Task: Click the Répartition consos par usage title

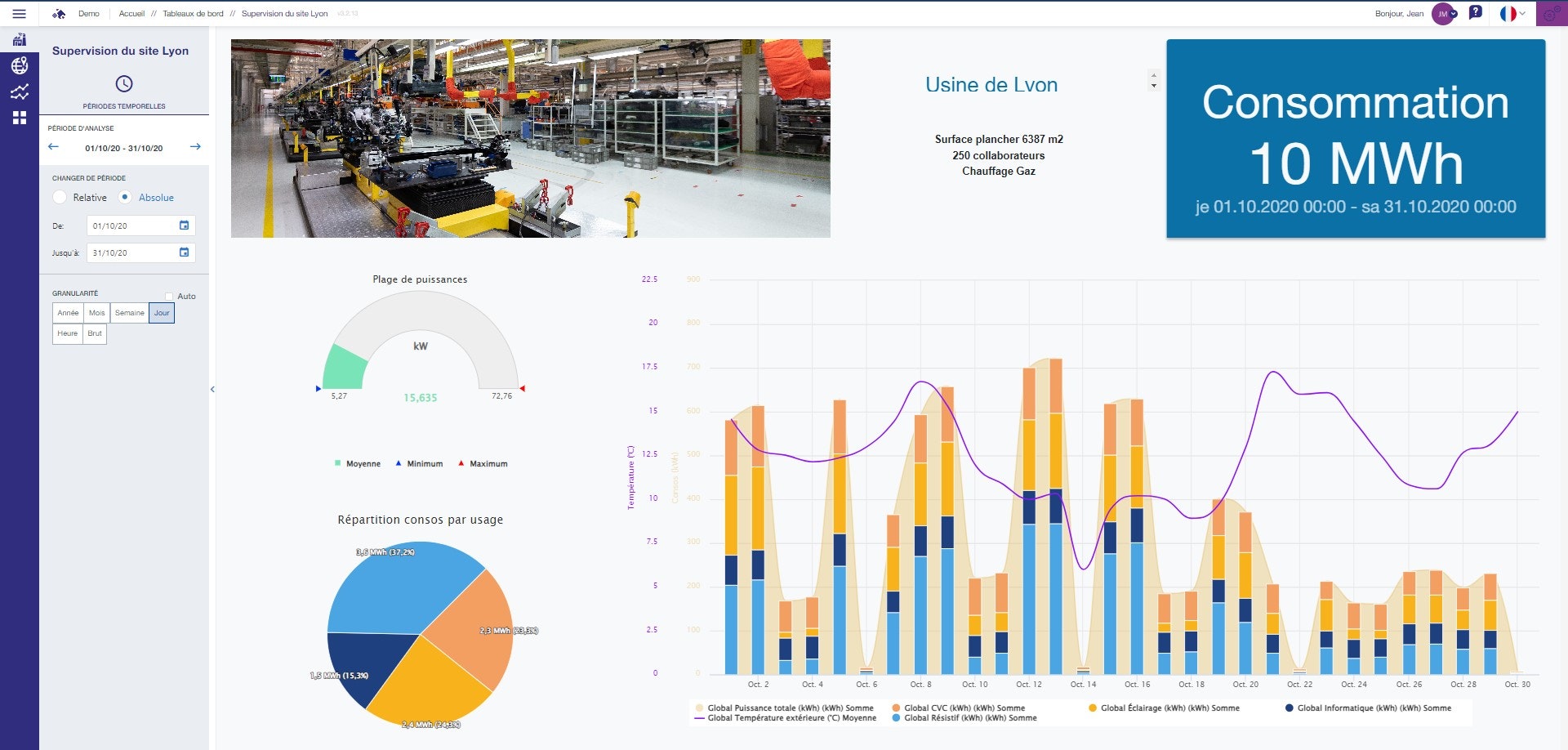Action: (421, 520)
